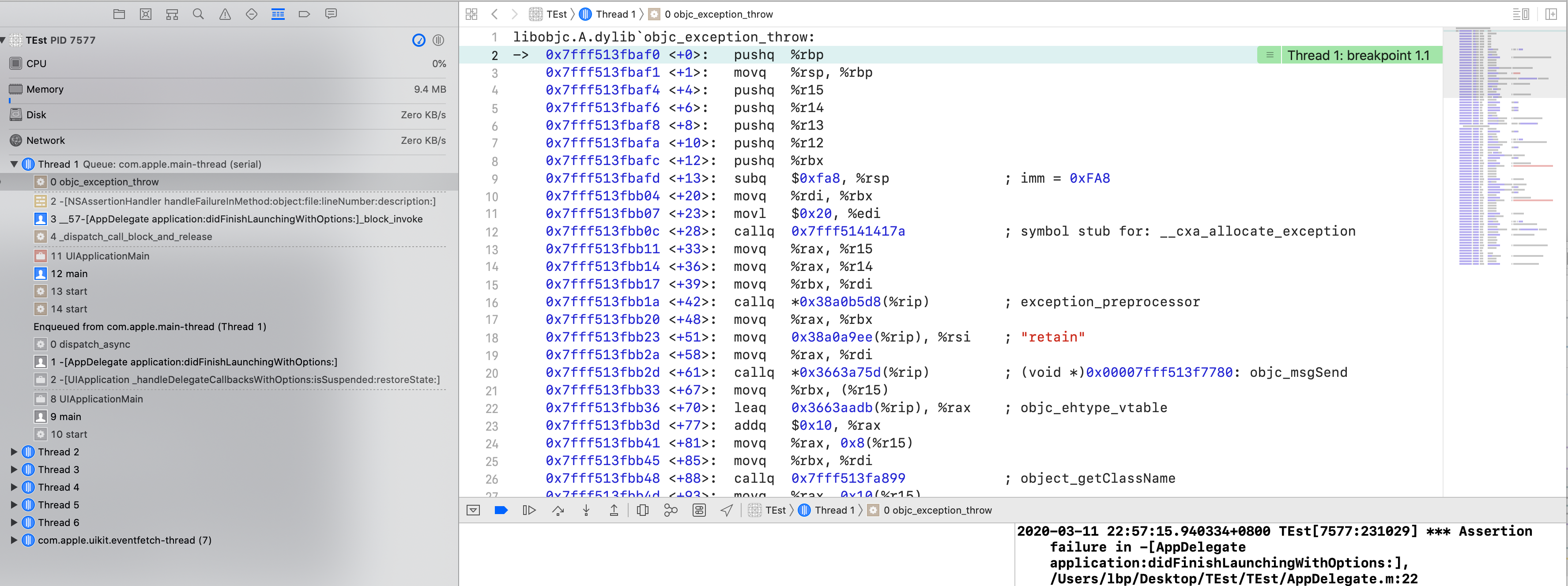Viewport: 1568px width, 586px height.
Task: Open the Report navigator
Action: (x=331, y=14)
